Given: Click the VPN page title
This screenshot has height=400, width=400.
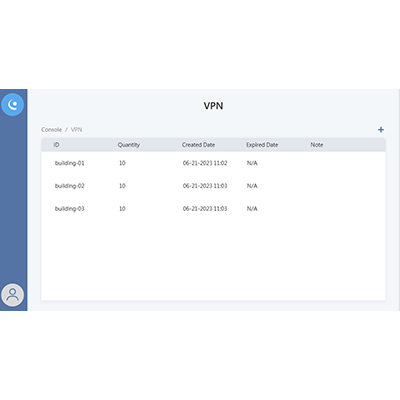Looking at the screenshot, I should (x=213, y=106).
